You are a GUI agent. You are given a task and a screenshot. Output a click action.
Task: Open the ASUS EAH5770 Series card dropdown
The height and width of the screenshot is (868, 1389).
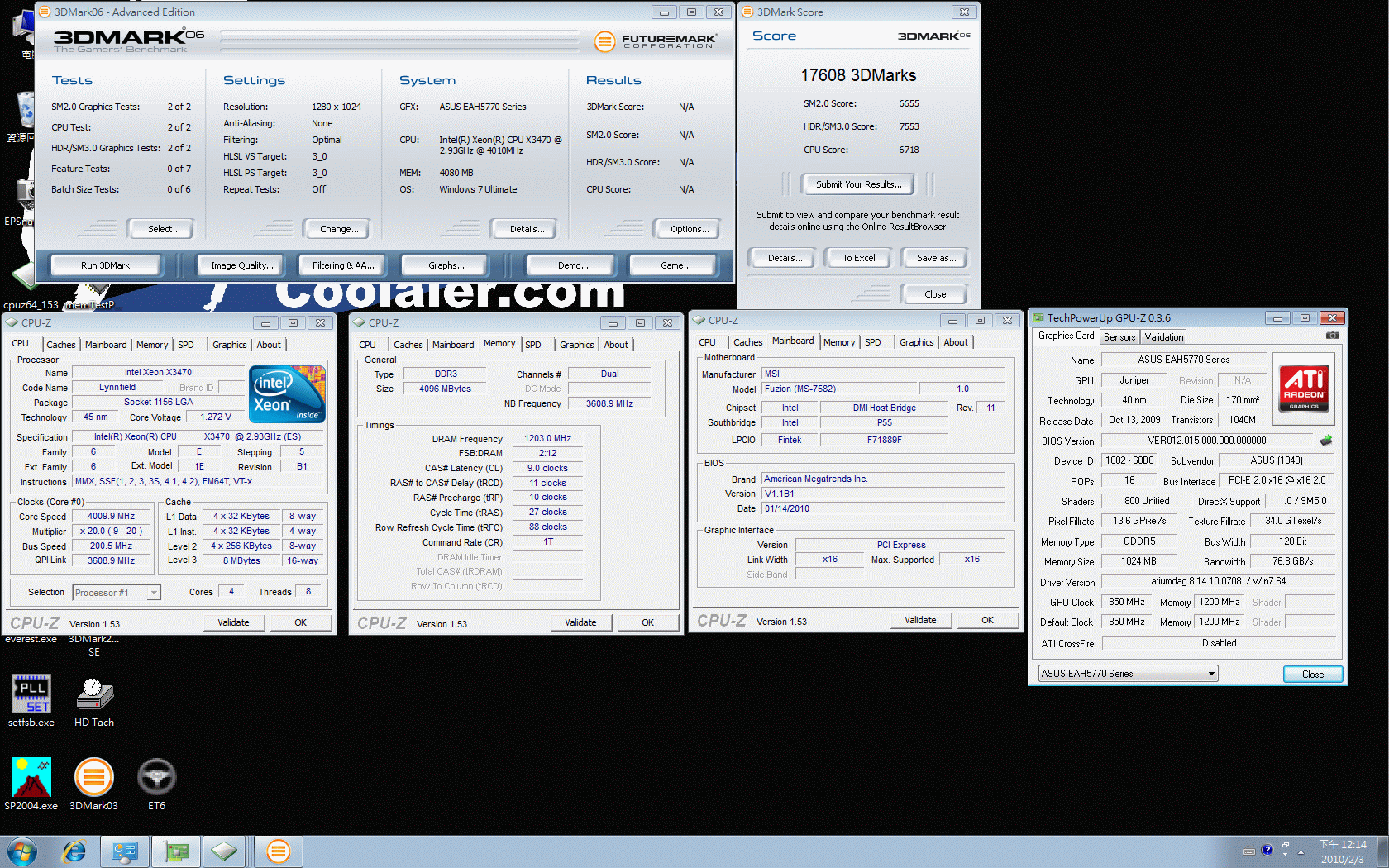click(1128, 674)
